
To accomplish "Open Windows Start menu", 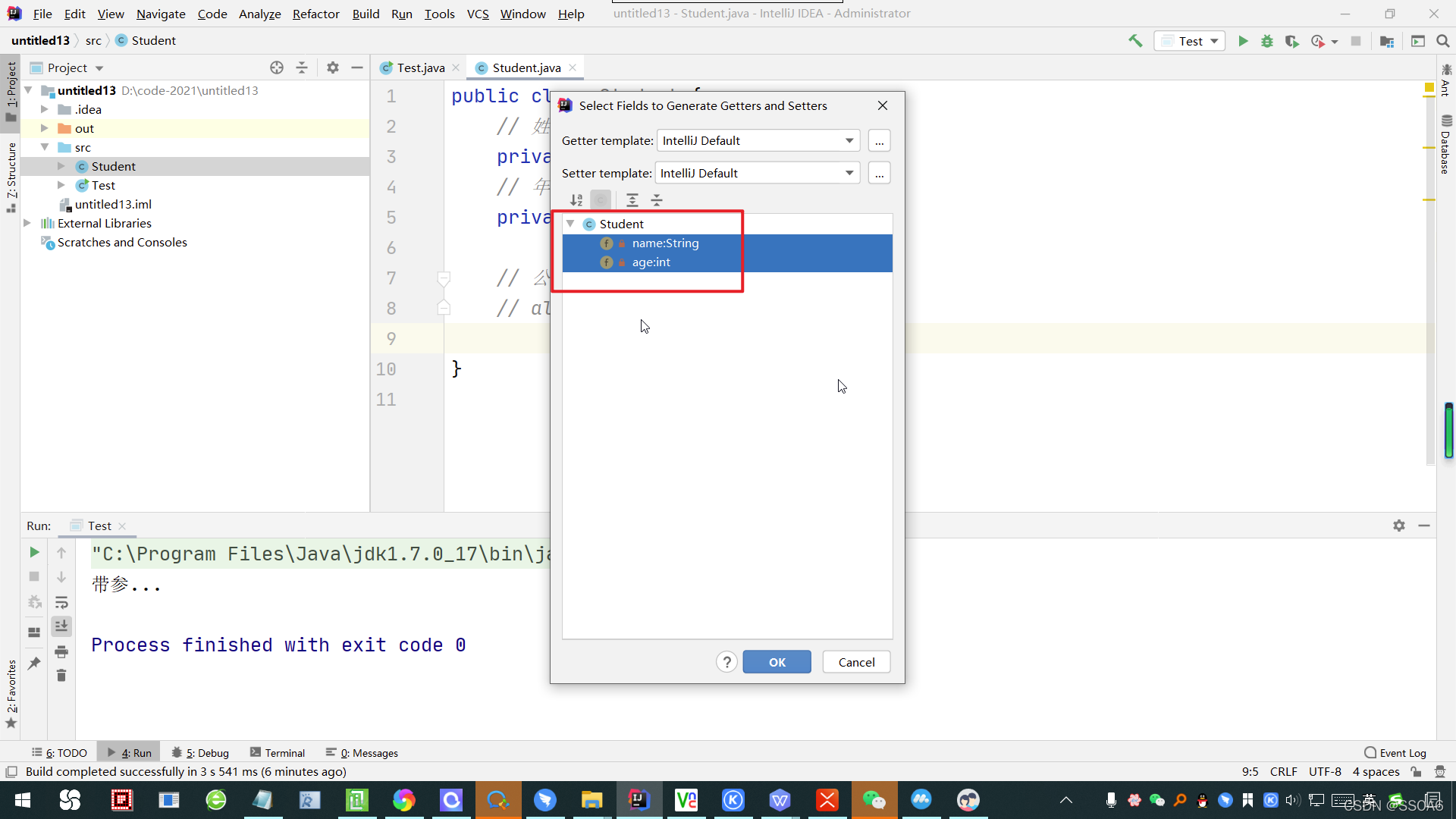I will click(x=23, y=800).
